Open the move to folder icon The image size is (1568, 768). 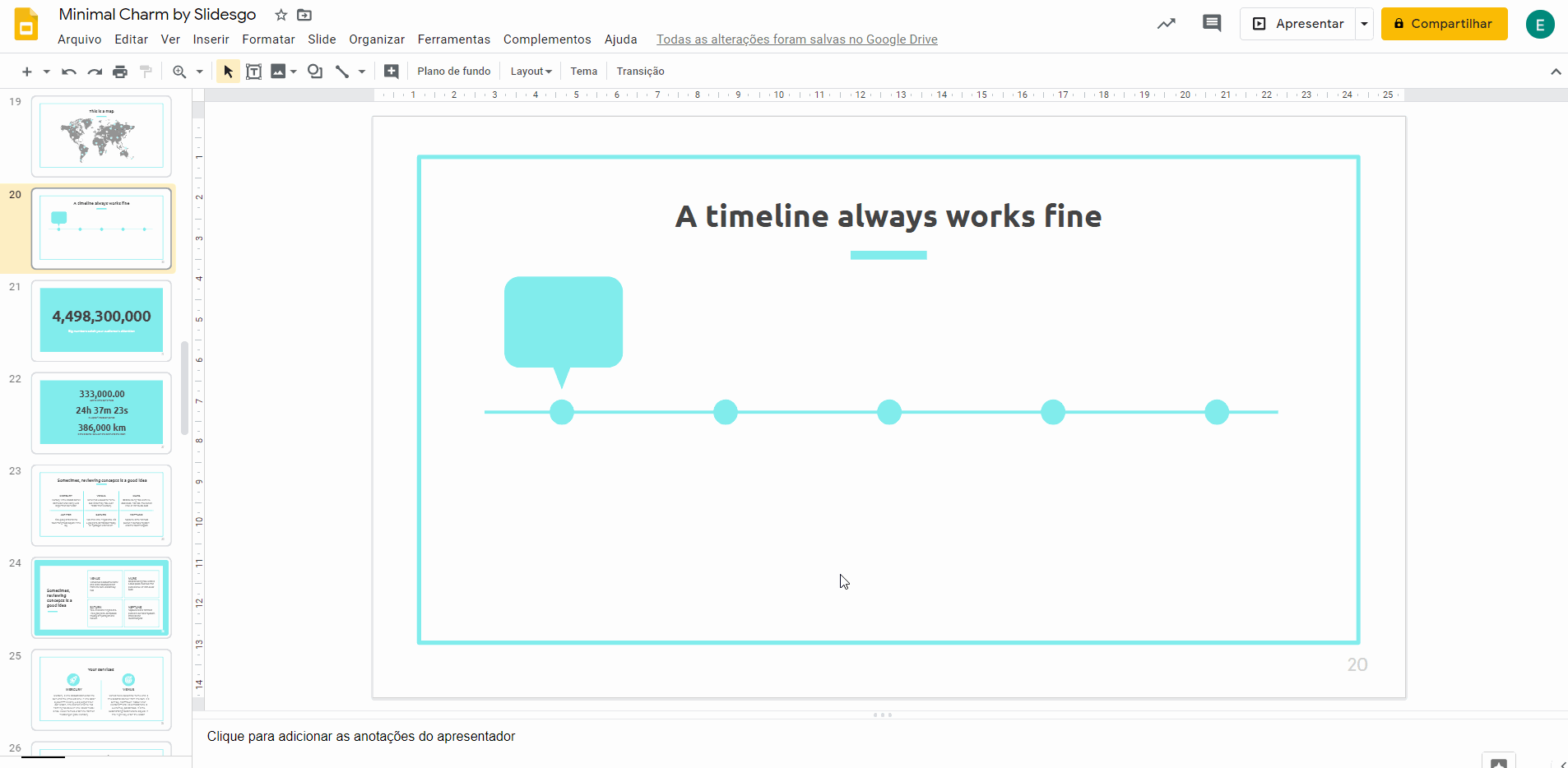click(x=304, y=15)
